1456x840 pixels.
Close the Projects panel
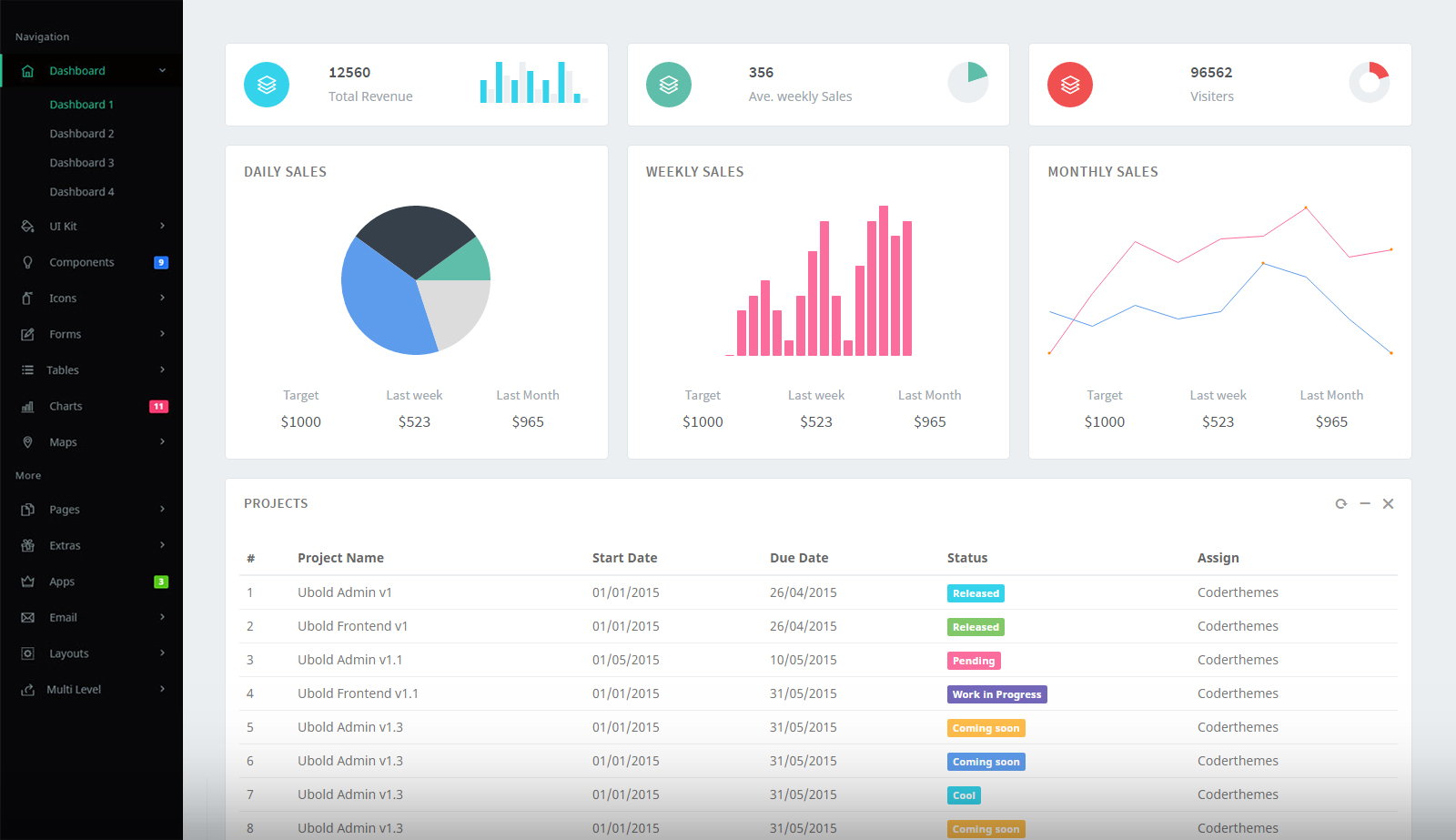tap(1388, 504)
